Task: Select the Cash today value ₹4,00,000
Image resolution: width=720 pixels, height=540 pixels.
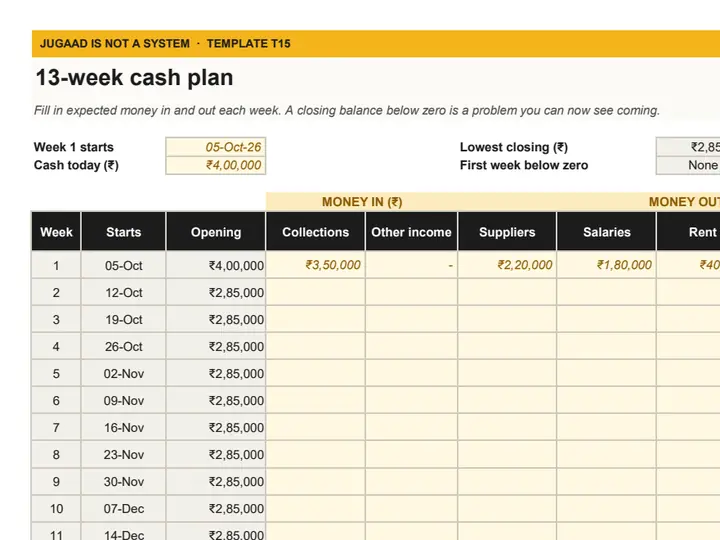Action: [216, 165]
